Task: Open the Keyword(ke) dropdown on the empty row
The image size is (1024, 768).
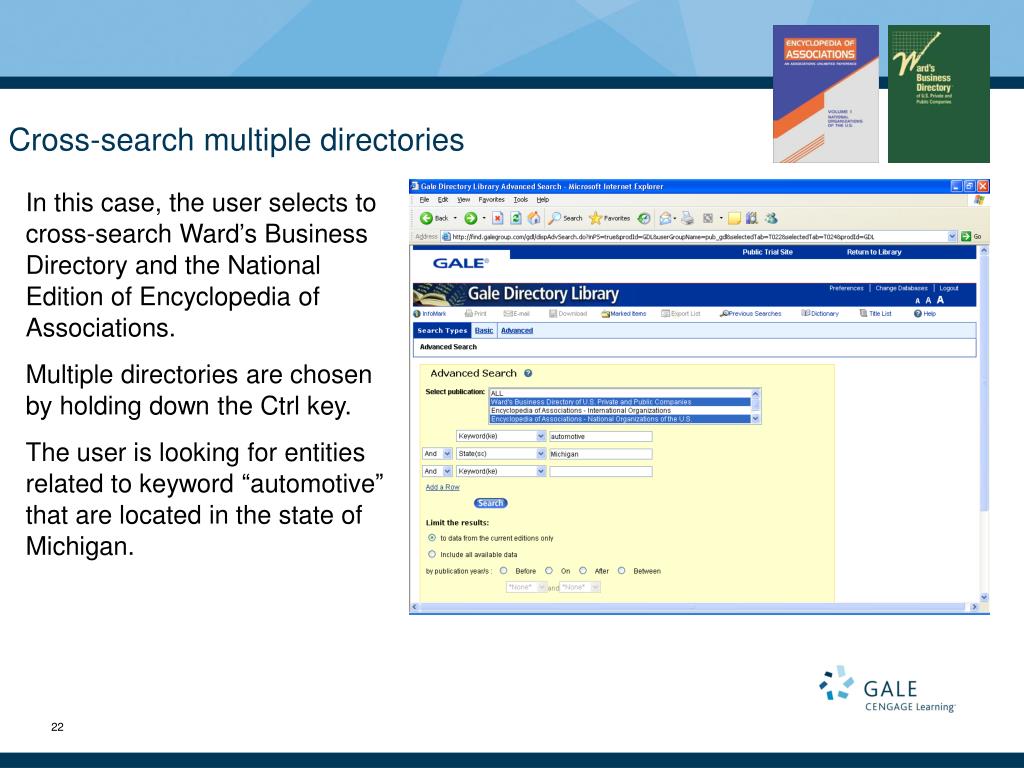Action: (x=501, y=472)
